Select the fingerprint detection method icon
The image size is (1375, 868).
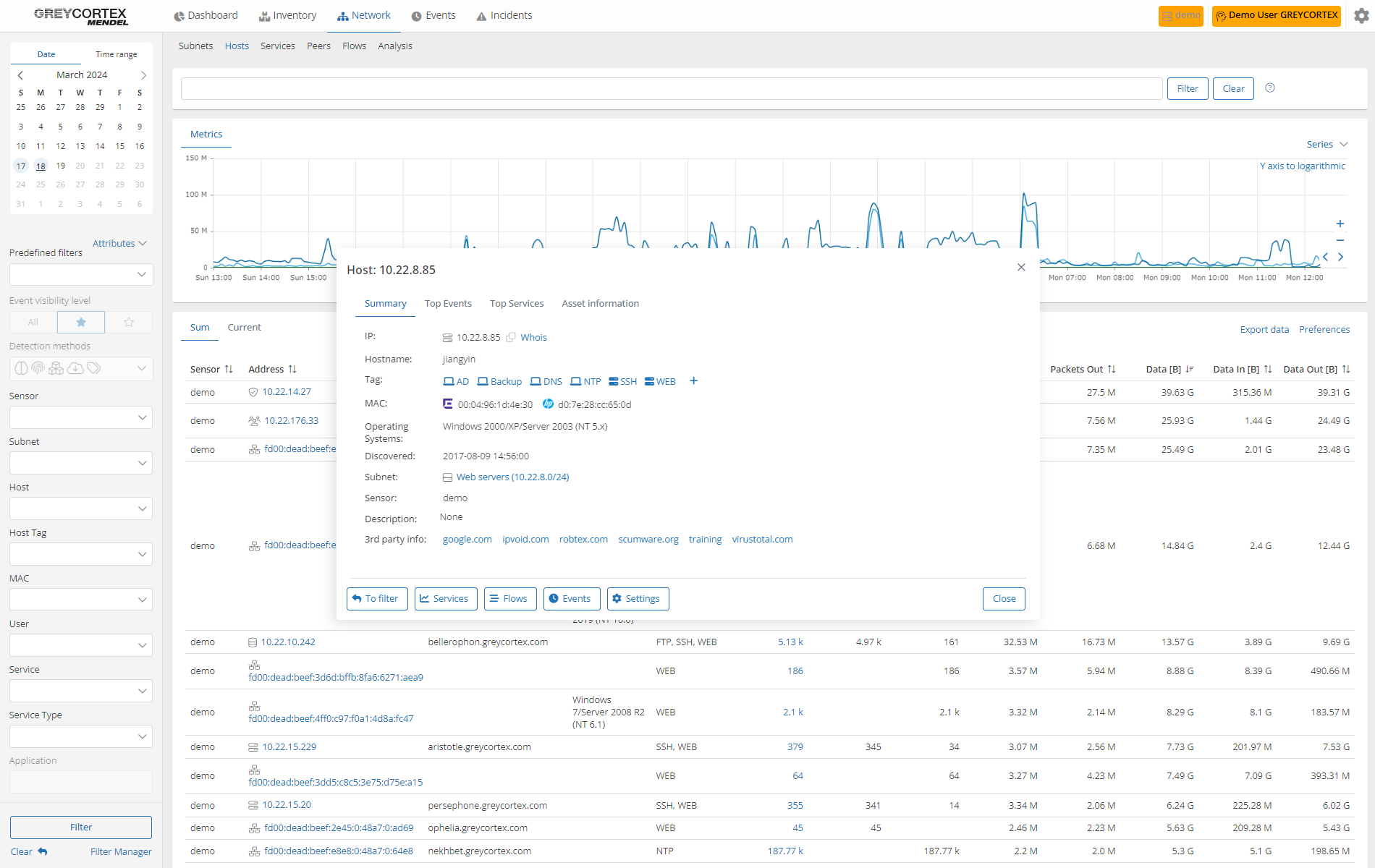pyautogui.click(x=38, y=367)
